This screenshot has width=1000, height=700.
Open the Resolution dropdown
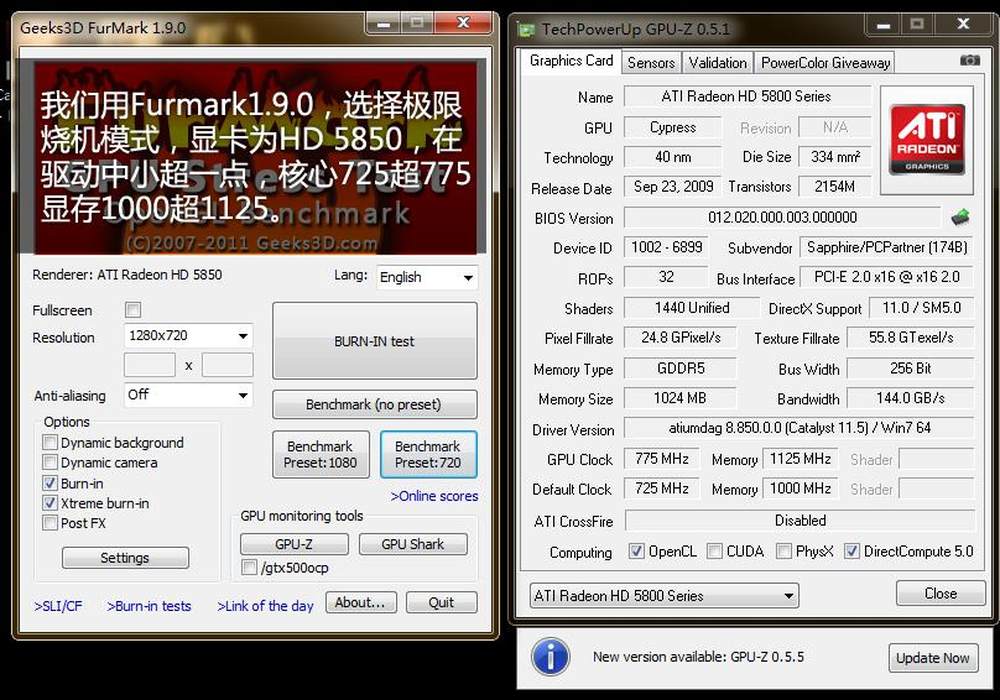(189, 336)
